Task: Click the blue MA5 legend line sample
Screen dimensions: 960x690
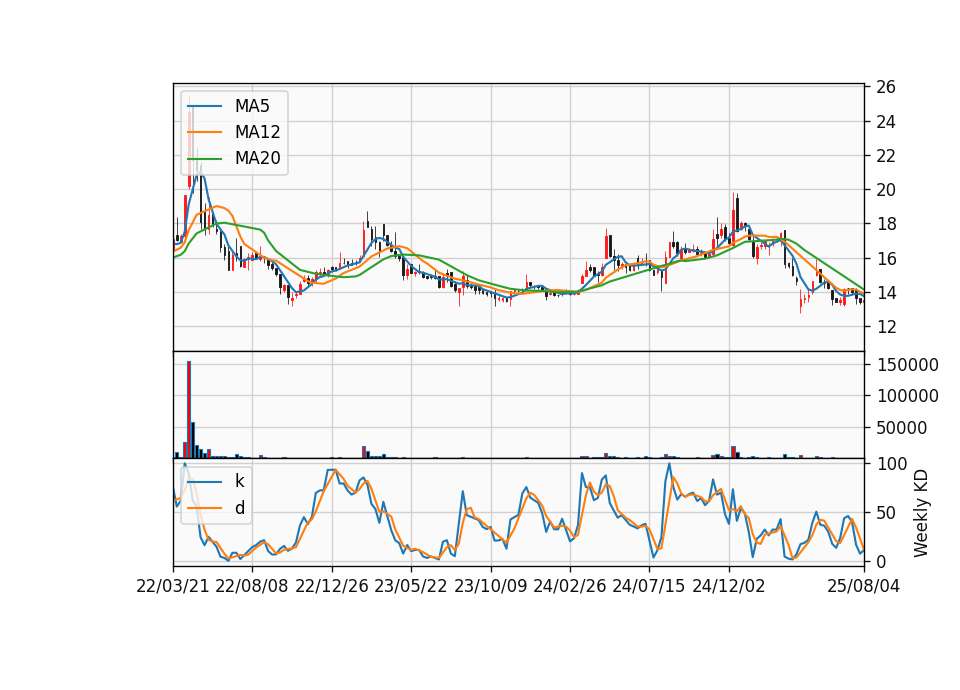Action: click(204, 107)
